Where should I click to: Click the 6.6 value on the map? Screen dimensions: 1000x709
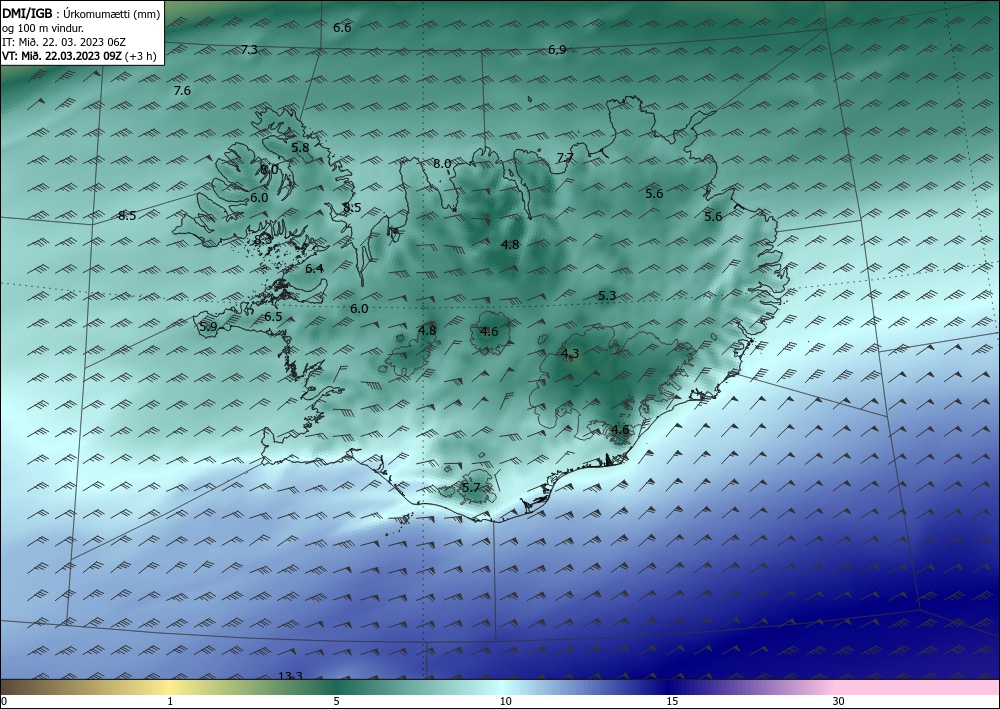pos(342,27)
